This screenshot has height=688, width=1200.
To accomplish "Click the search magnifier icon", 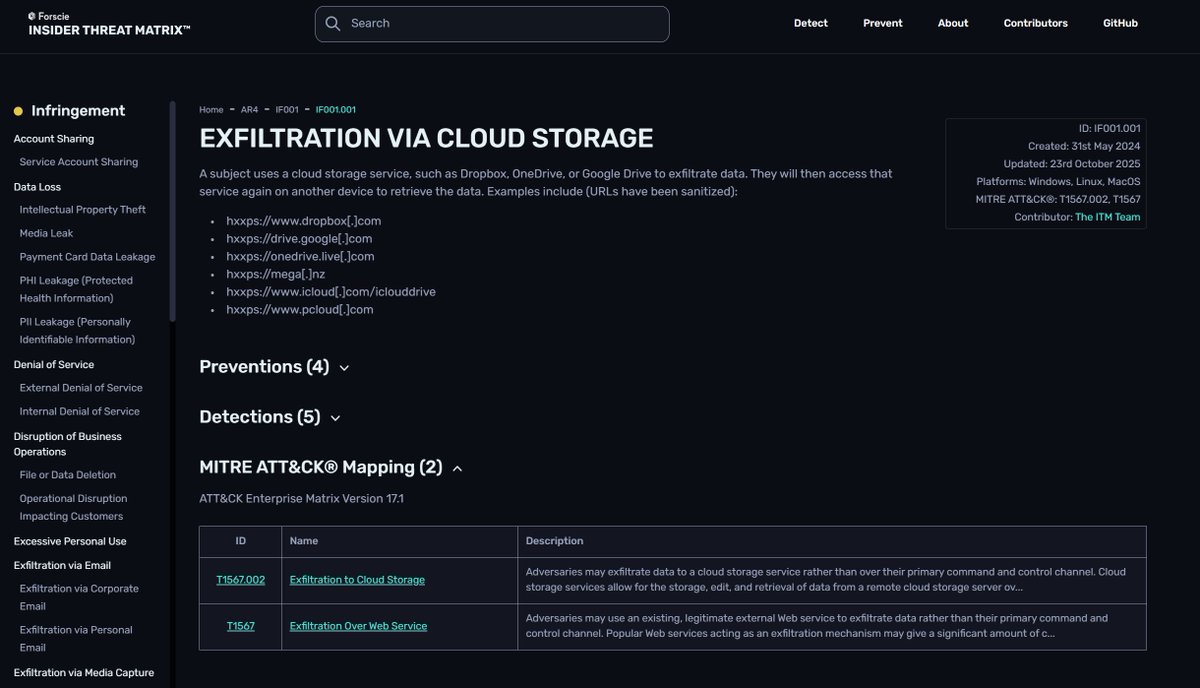I will pos(333,23).
